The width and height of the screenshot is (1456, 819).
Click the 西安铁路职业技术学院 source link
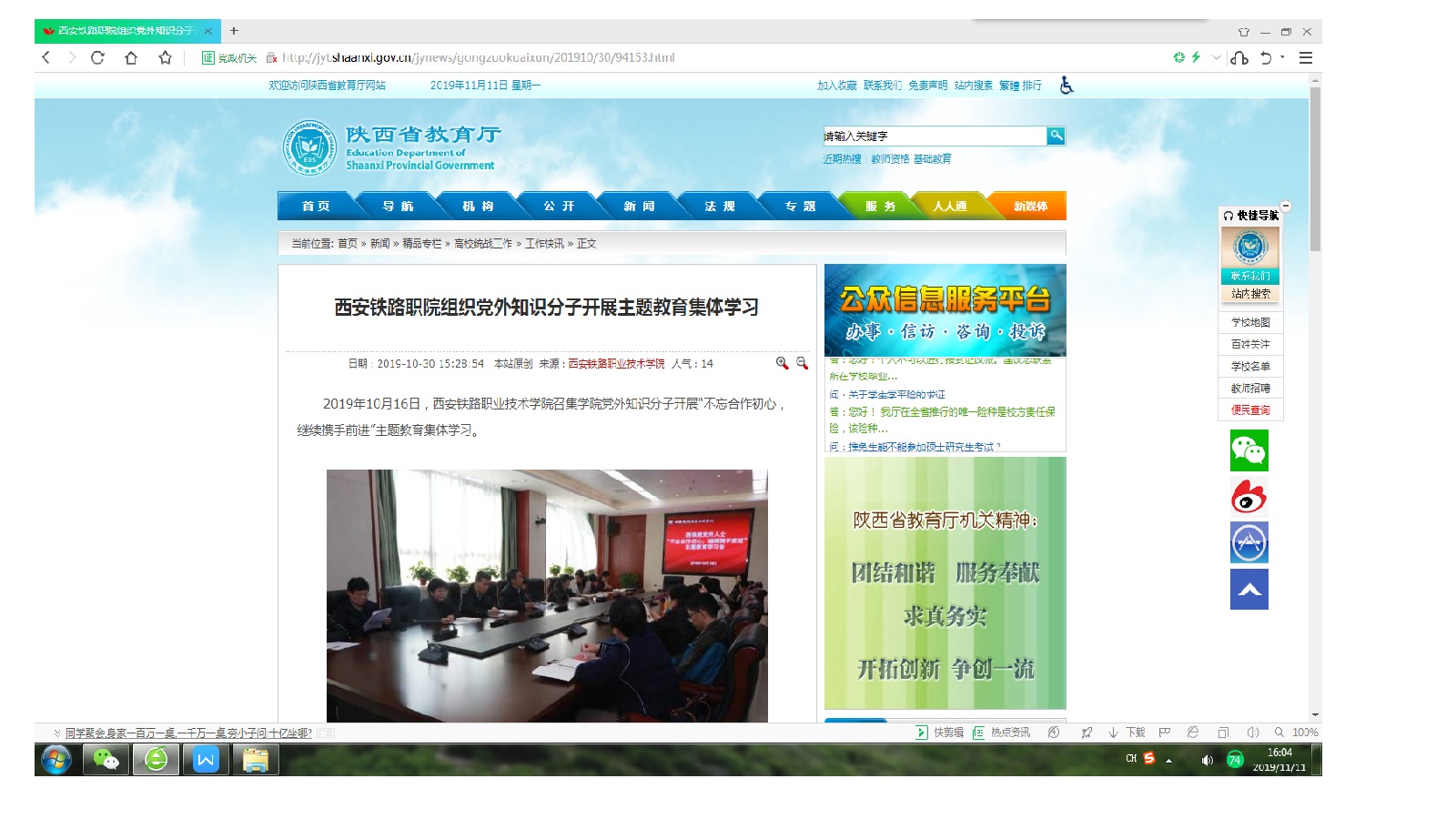pos(616,364)
